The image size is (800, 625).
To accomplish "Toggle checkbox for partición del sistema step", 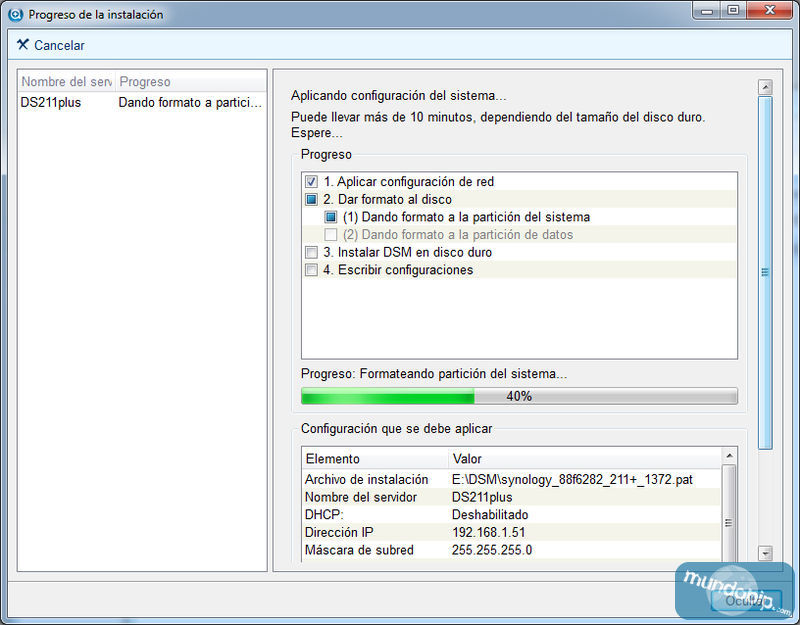I will (331, 217).
